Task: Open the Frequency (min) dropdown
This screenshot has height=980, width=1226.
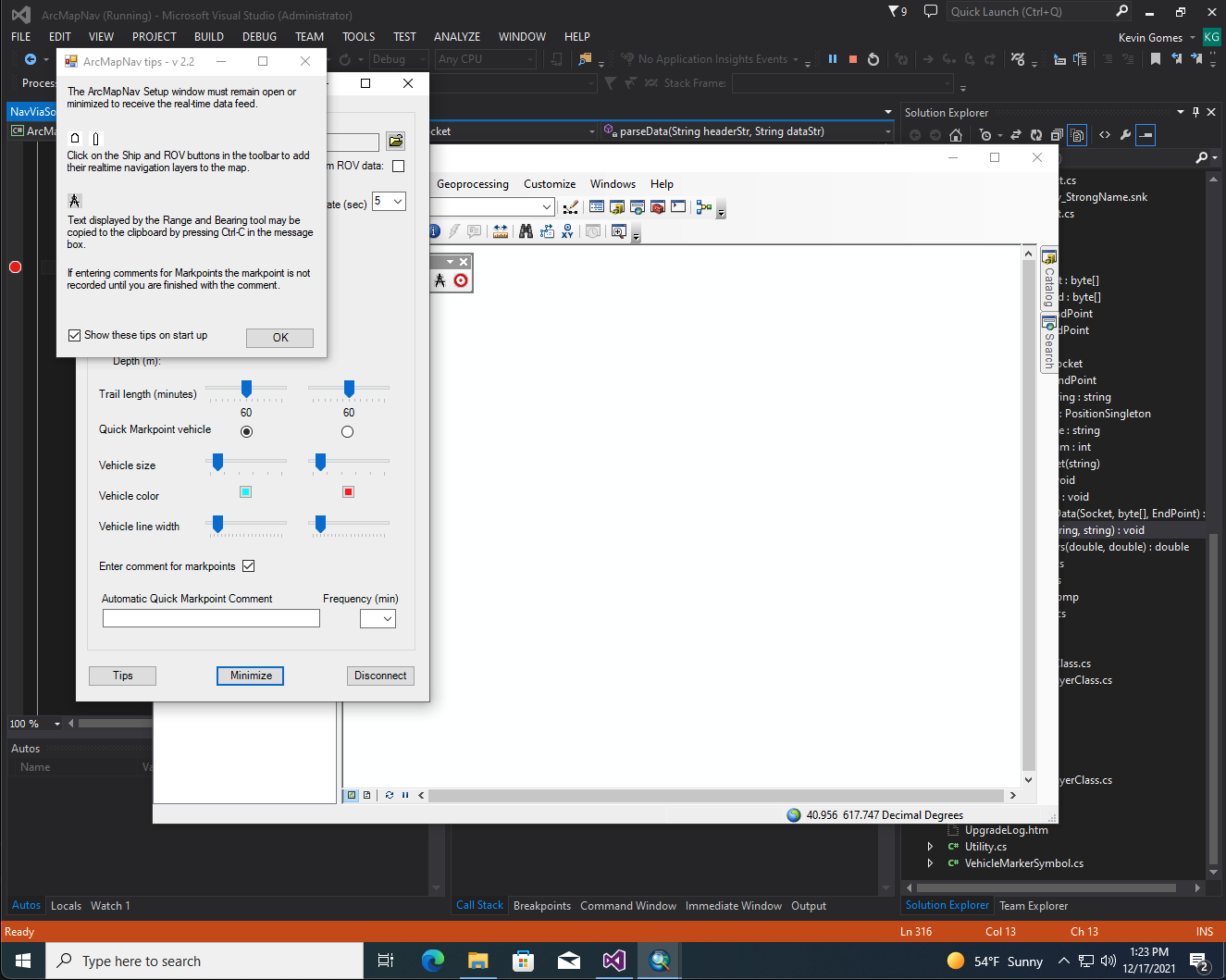Action: coord(378,618)
